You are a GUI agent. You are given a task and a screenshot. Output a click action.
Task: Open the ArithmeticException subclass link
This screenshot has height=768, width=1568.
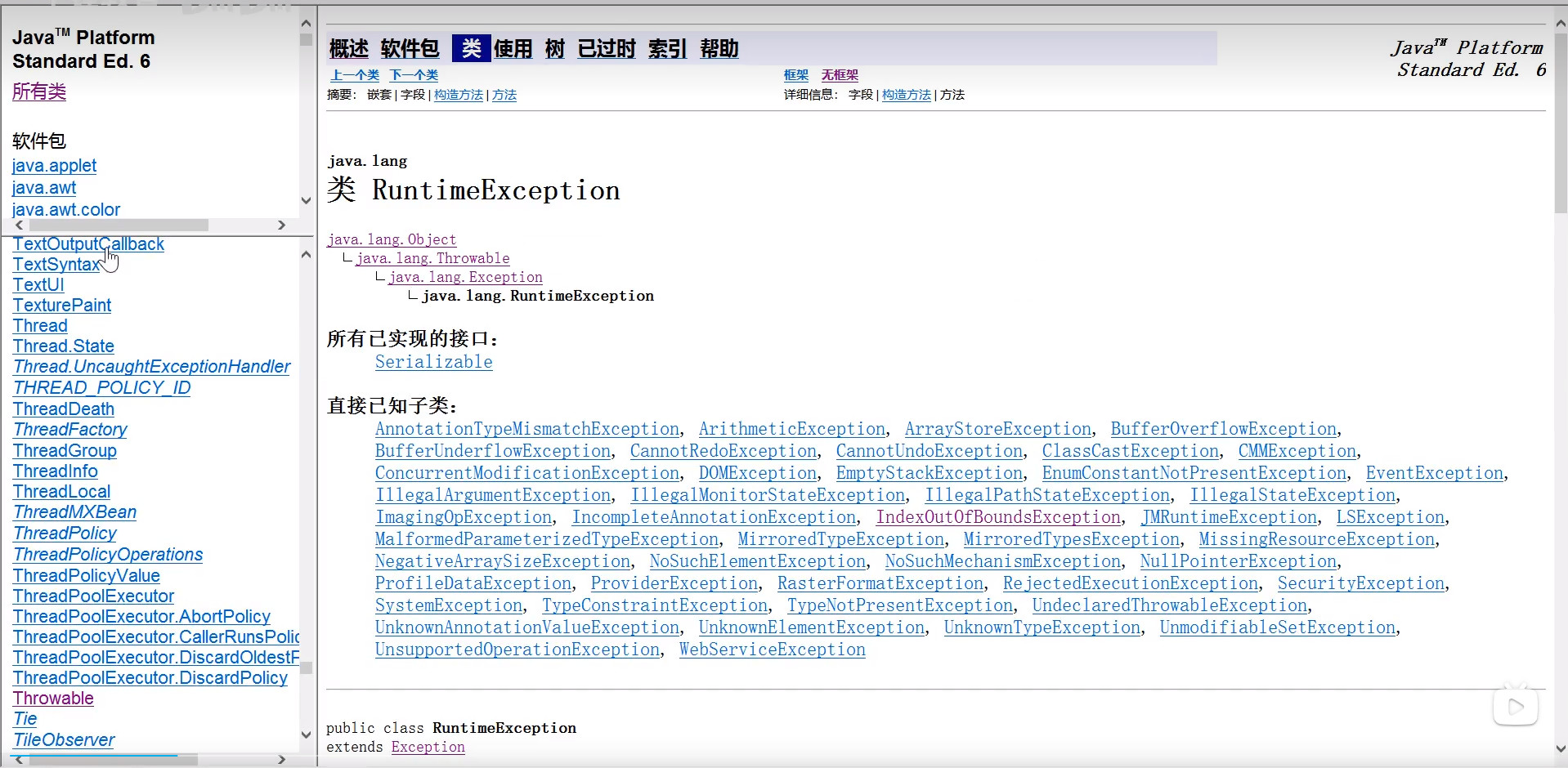point(792,429)
